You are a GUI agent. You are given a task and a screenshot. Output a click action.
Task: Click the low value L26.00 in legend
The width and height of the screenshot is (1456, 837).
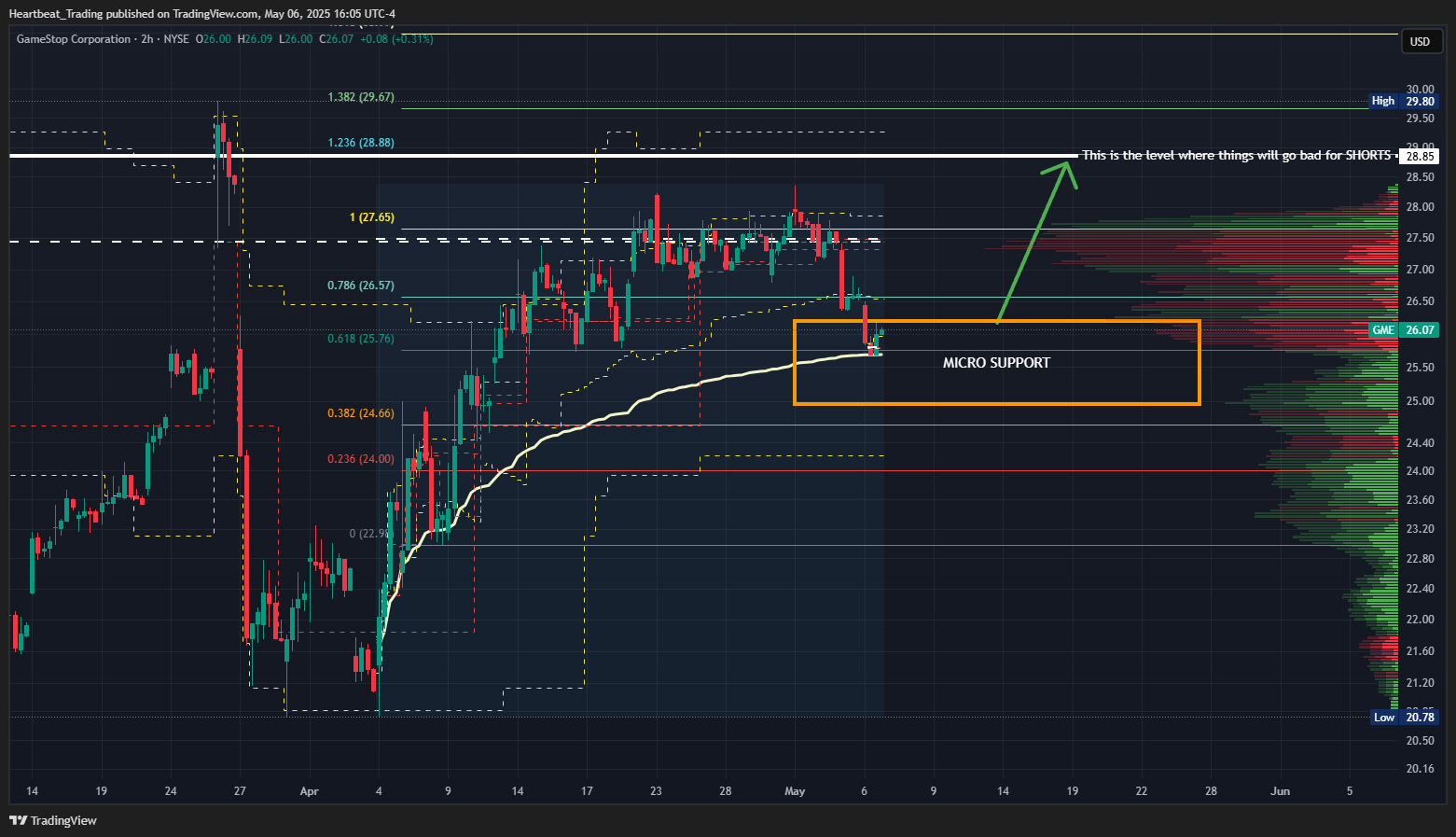pyautogui.click(x=296, y=39)
